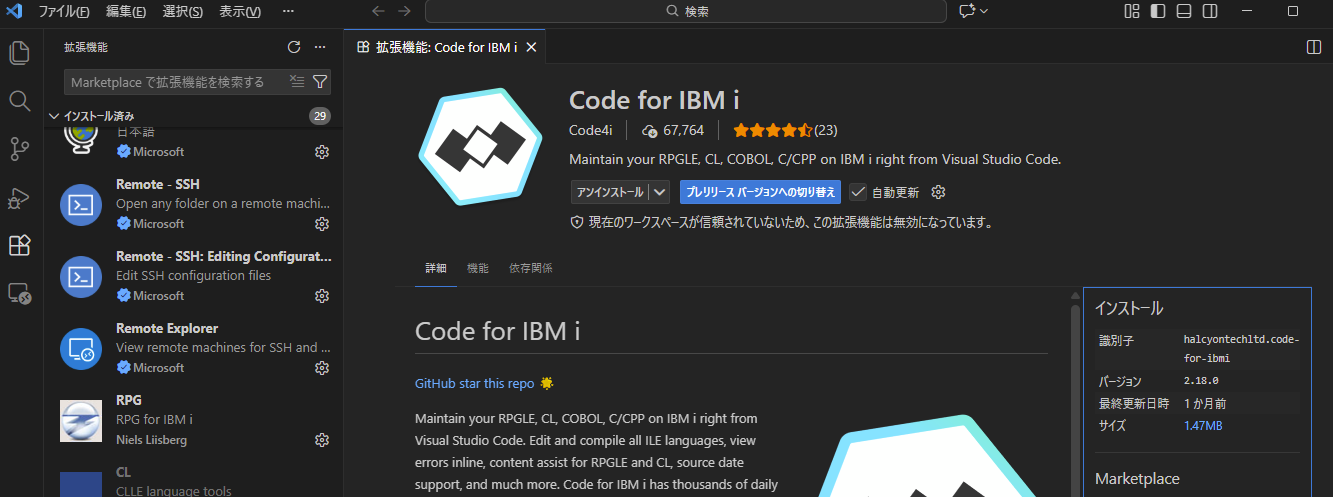
Task: Open settings gear for Remote Explorer extension
Action: coord(322,368)
